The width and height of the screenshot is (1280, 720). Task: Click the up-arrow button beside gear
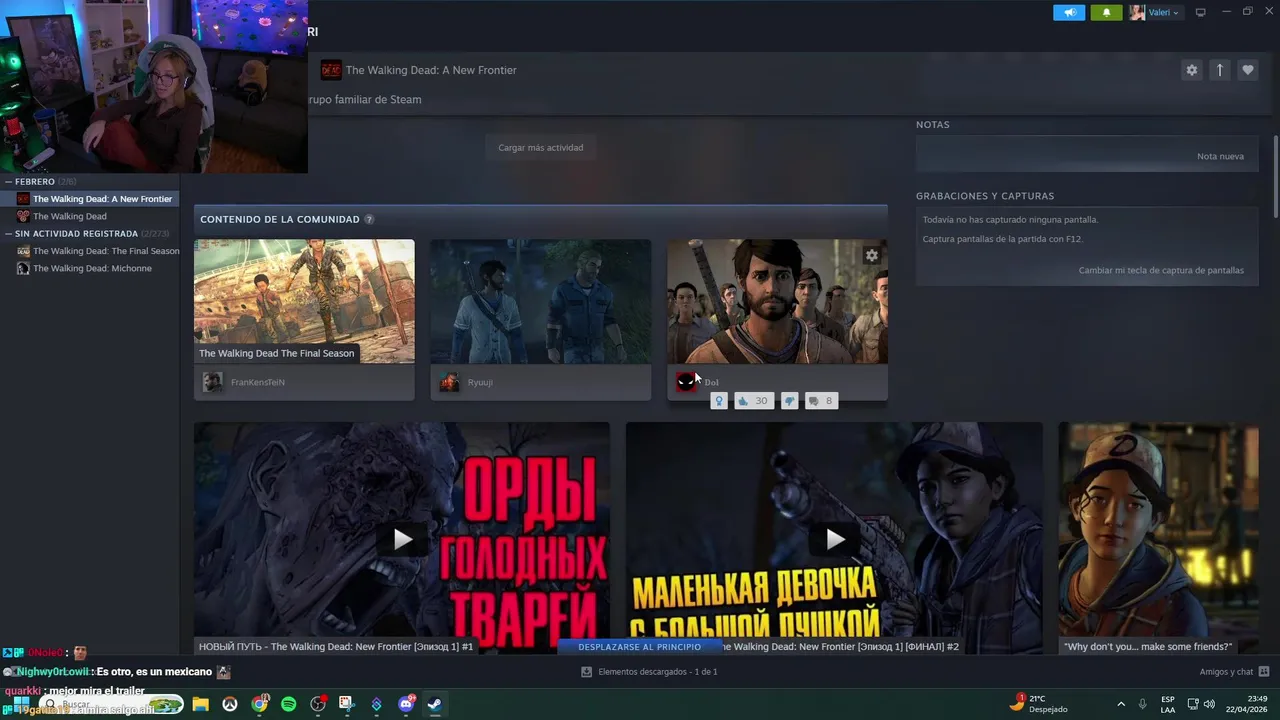point(1219,70)
